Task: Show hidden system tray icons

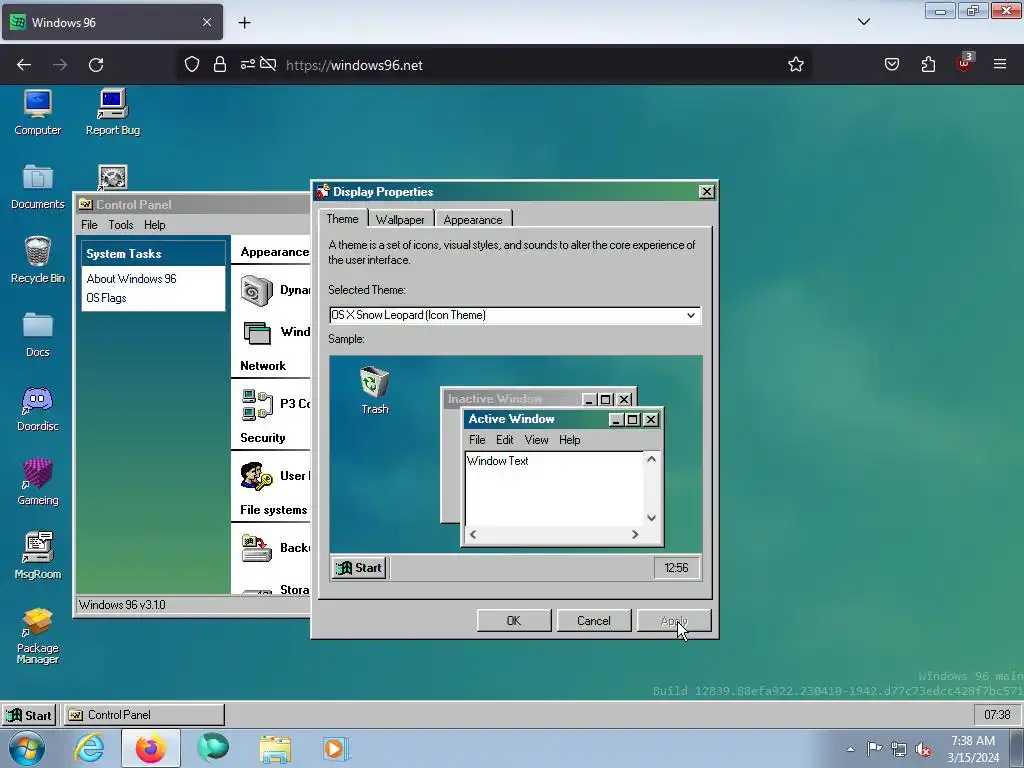Action: (850, 749)
